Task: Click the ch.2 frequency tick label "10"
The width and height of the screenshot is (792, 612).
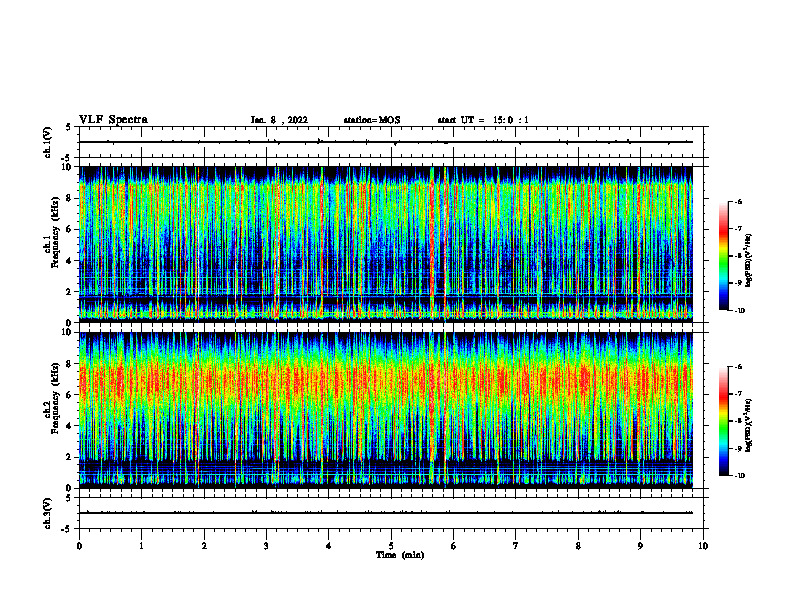Action: click(x=67, y=332)
